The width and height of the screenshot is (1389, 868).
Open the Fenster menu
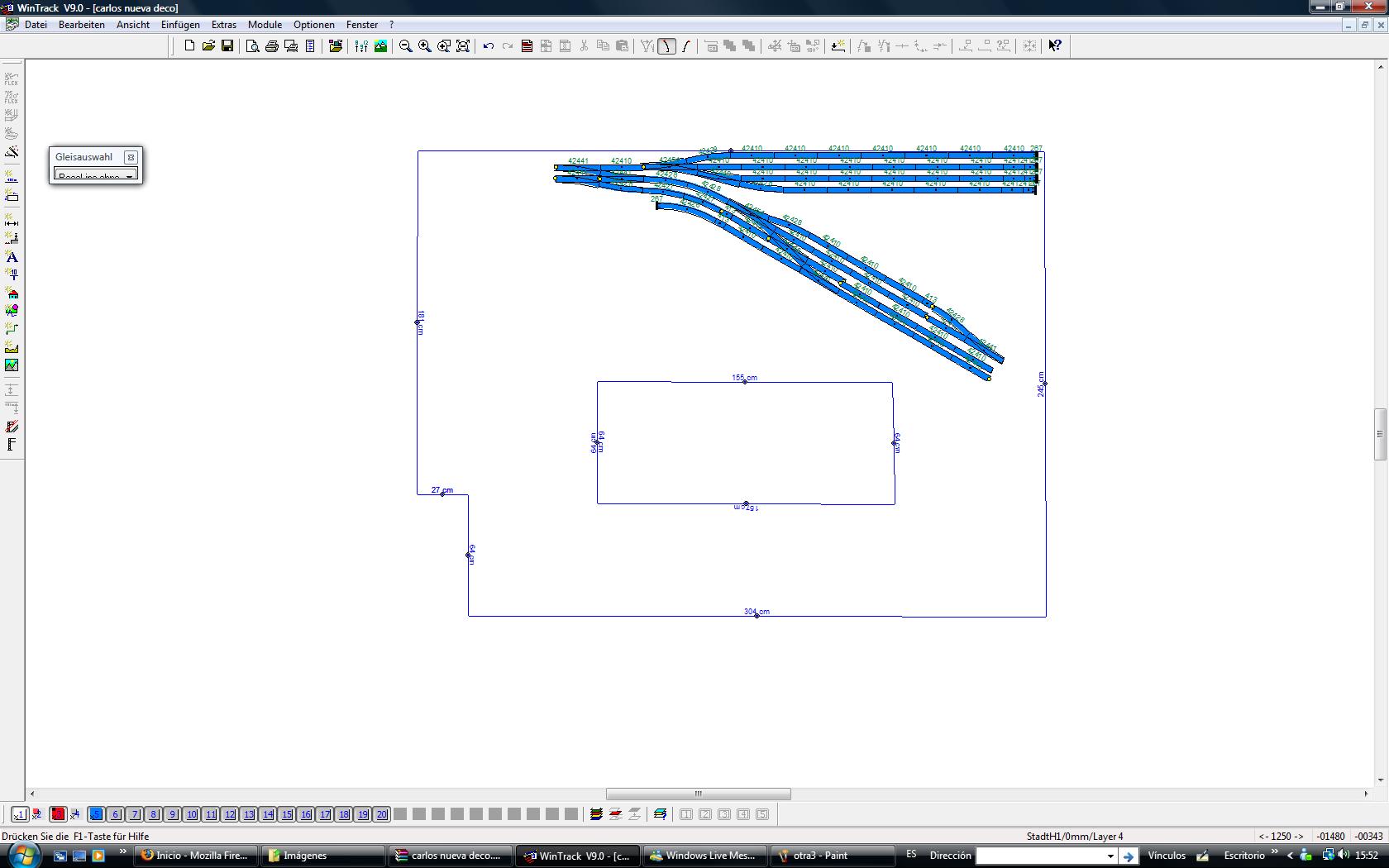[362, 25]
